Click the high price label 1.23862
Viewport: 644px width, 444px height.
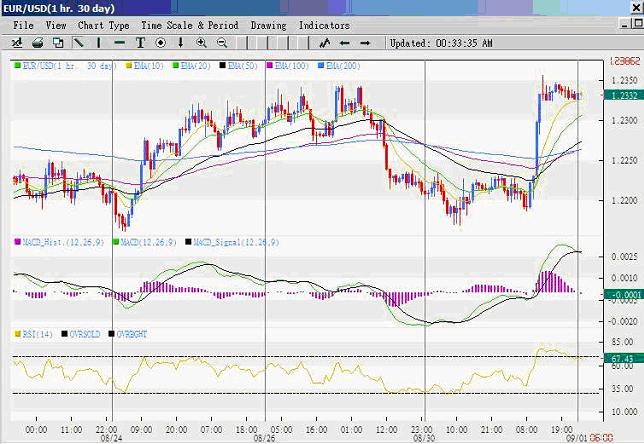click(x=625, y=61)
